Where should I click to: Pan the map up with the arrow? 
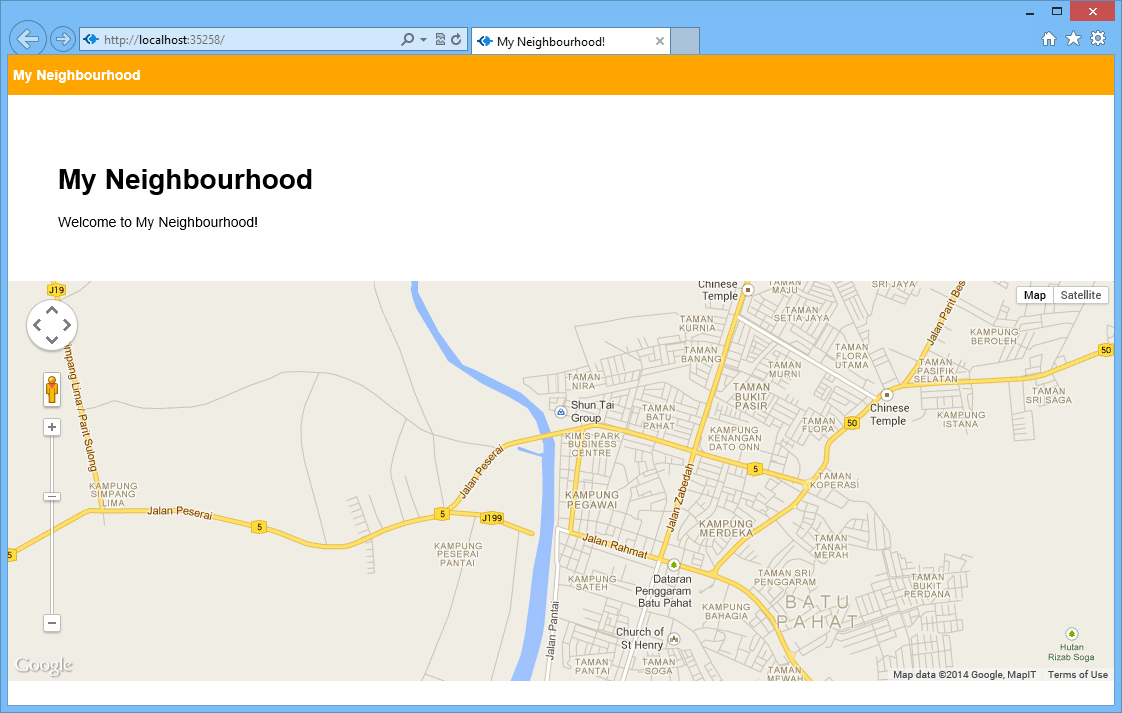[52, 309]
